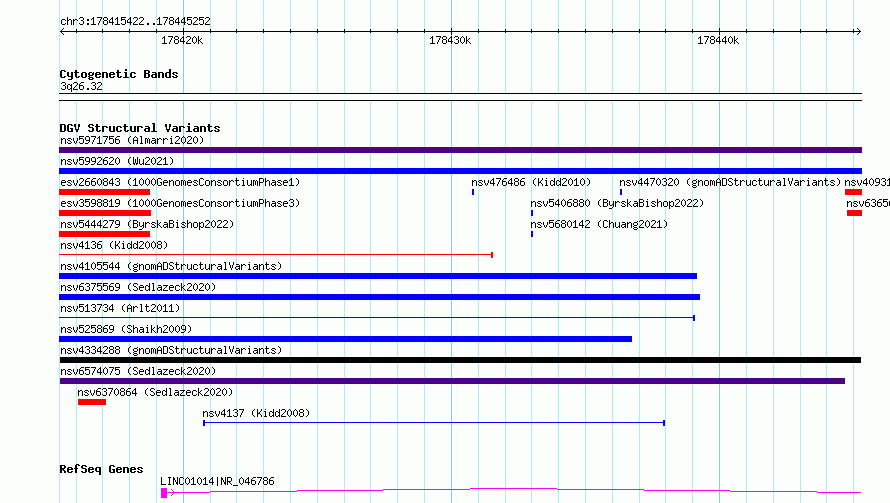The width and height of the screenshot is (890, 503).
Task: Open esv3598819 (1000GenomesConsortiumPhase3) label
Action: (x=180, y=203)
